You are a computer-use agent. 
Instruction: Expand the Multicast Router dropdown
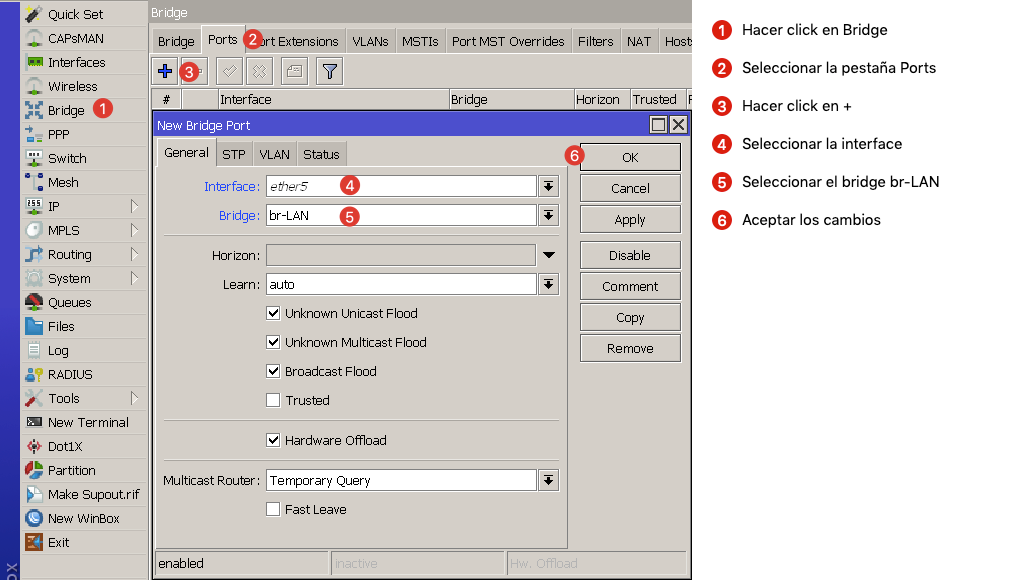pos(548,480)
